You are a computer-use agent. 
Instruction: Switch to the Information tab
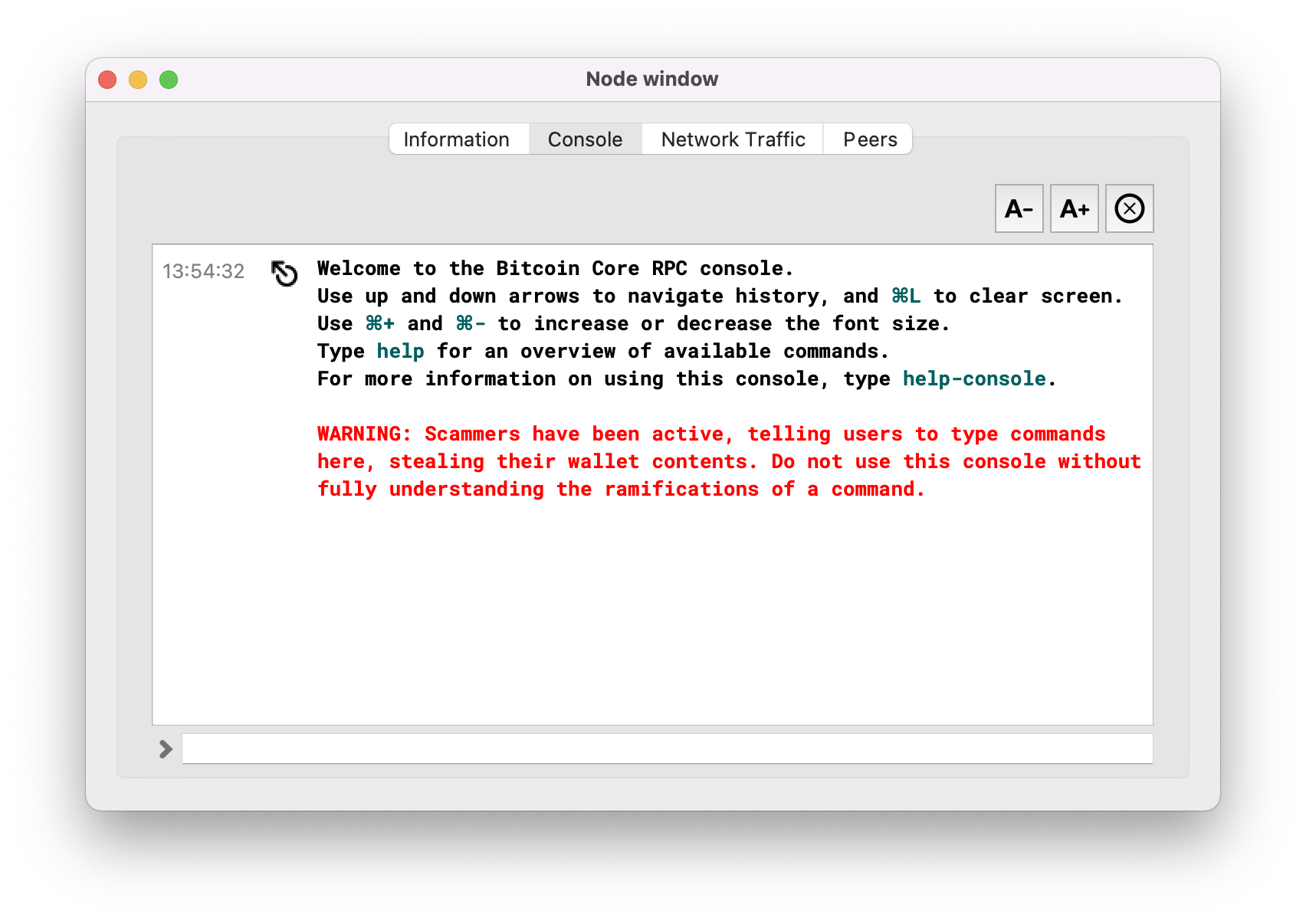tap(457, 139)
